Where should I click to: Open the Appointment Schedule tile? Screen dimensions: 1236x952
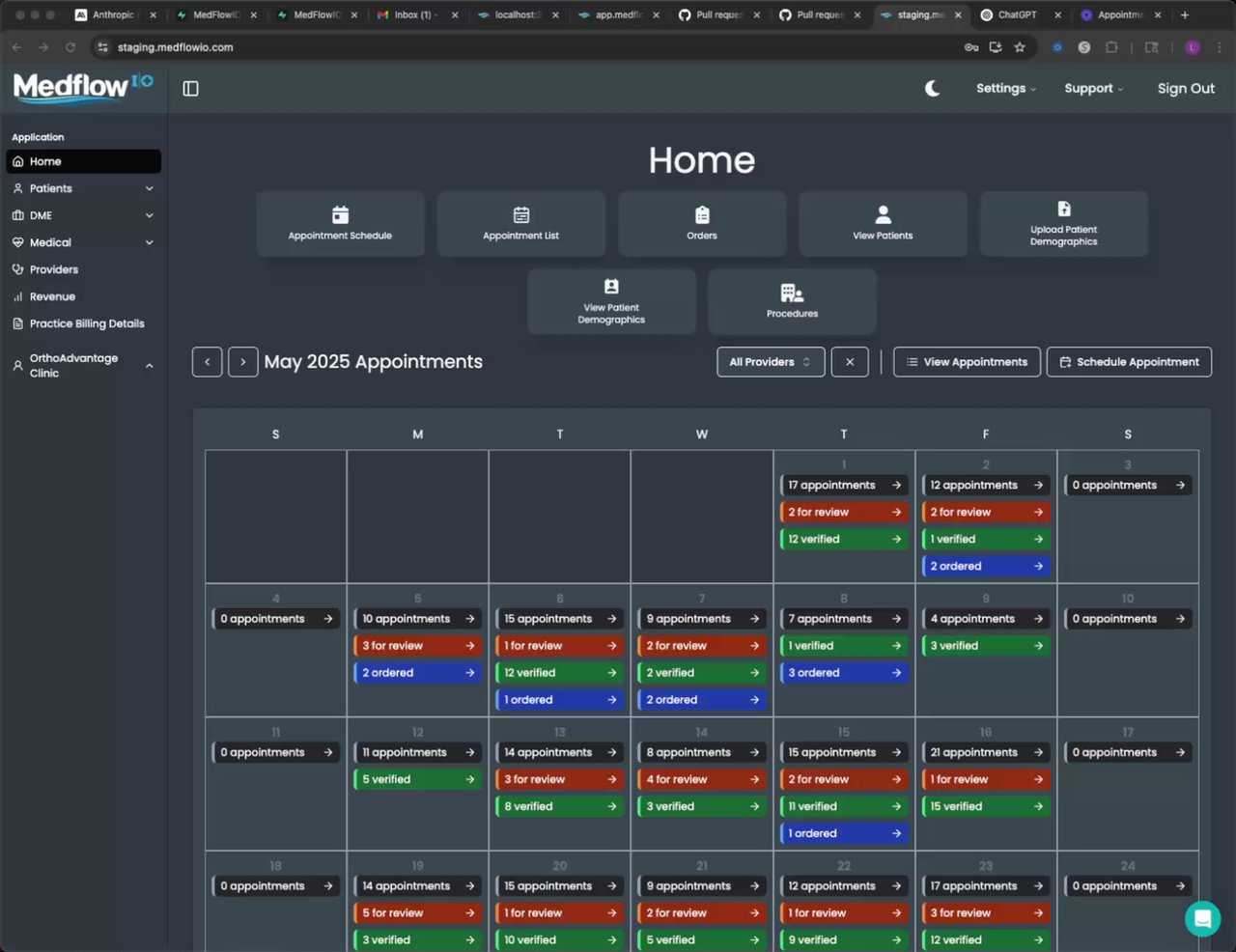pos(340,224)
